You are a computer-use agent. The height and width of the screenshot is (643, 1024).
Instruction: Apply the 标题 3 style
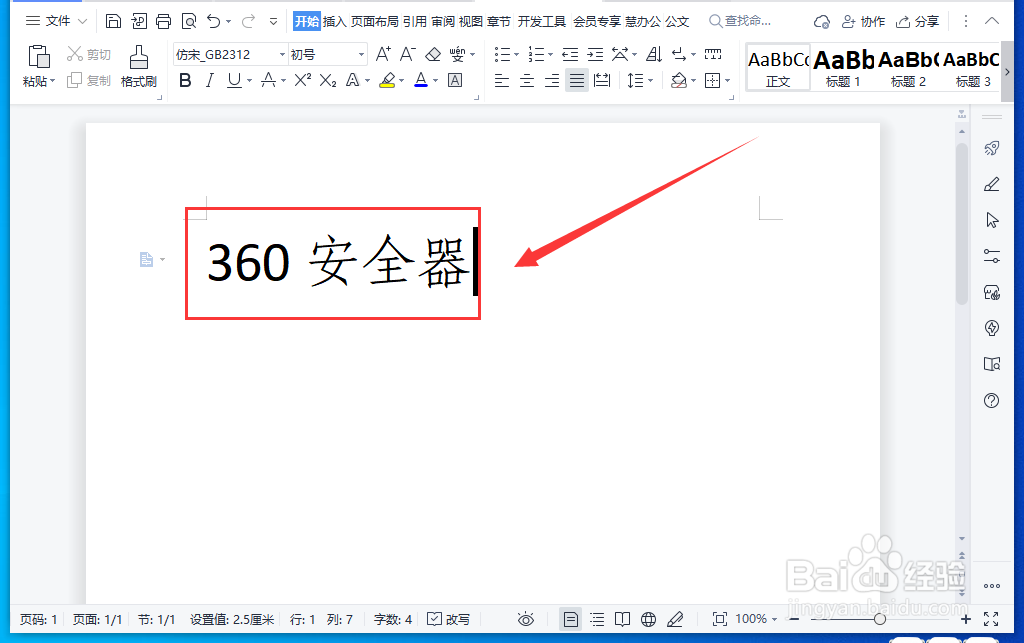pos(972,67)
